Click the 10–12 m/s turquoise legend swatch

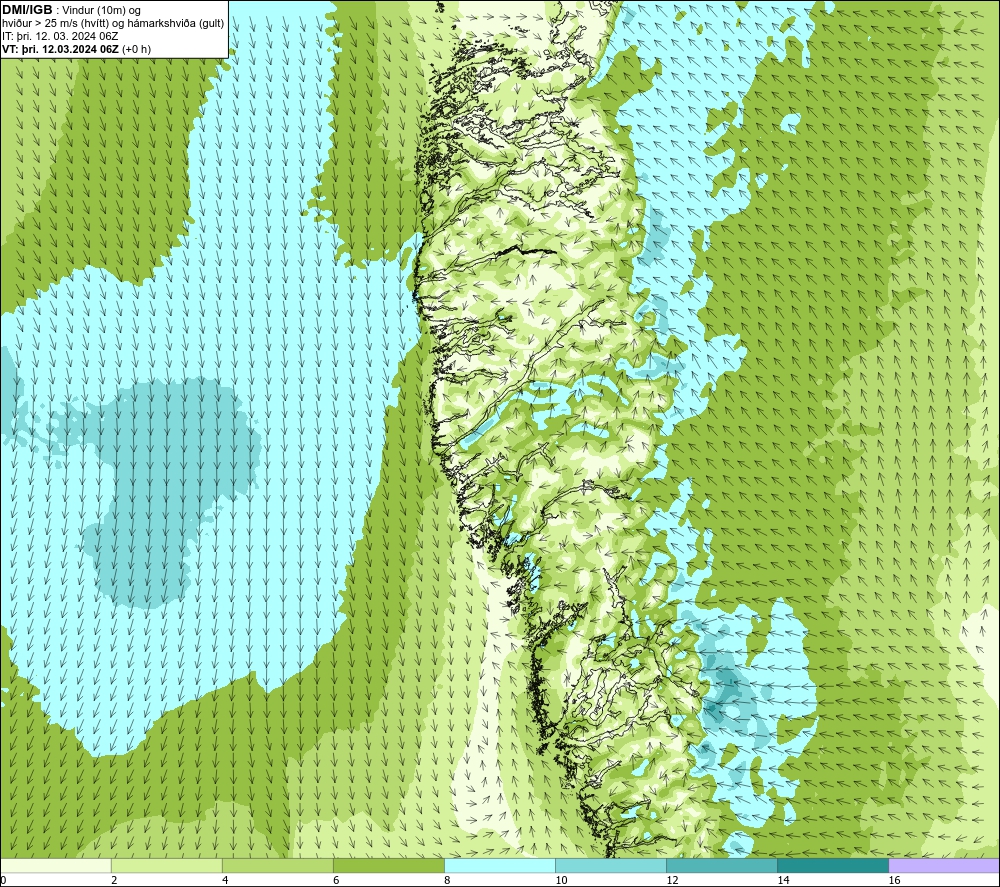611,865
